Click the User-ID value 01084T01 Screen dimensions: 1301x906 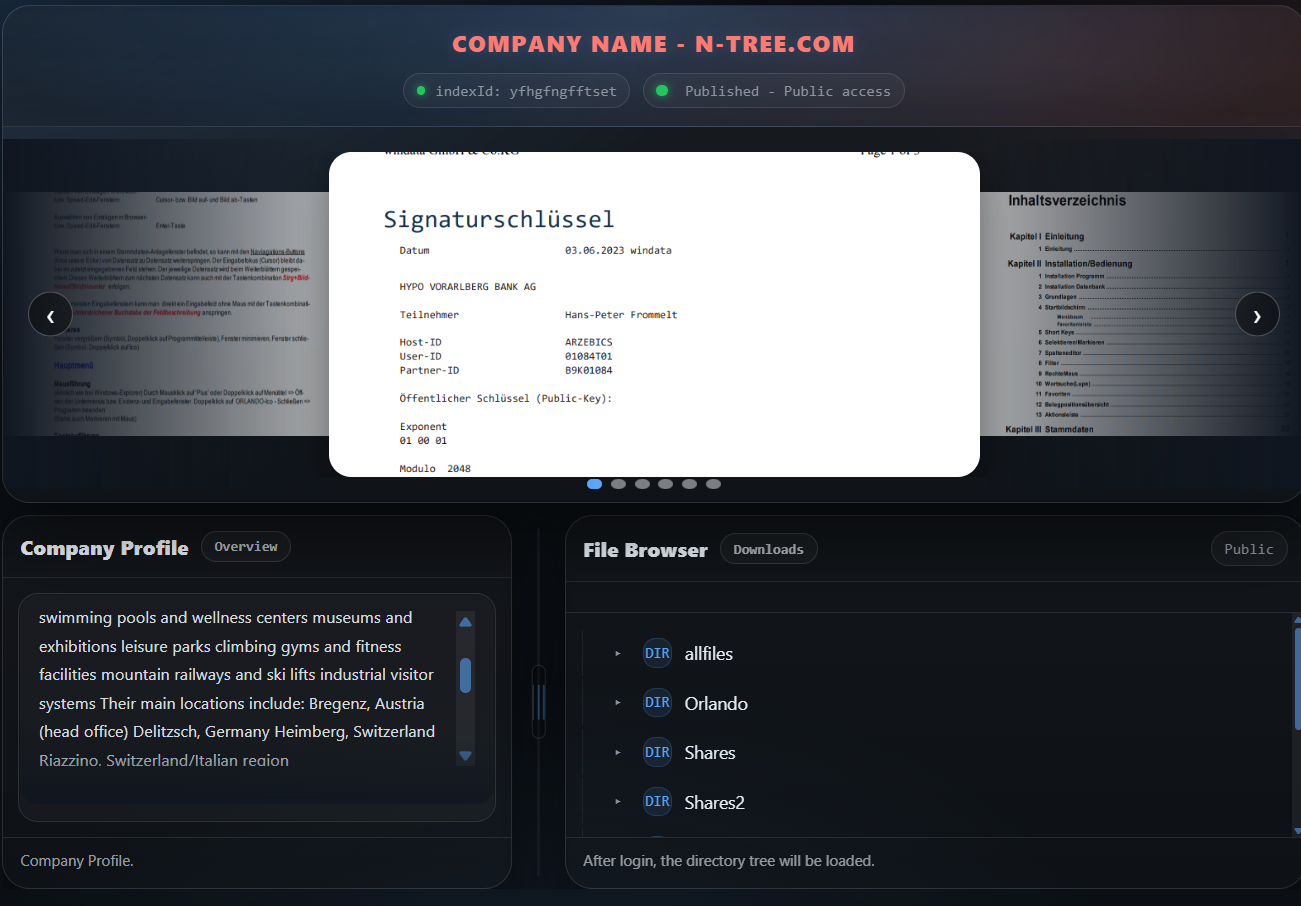[589, 356]
